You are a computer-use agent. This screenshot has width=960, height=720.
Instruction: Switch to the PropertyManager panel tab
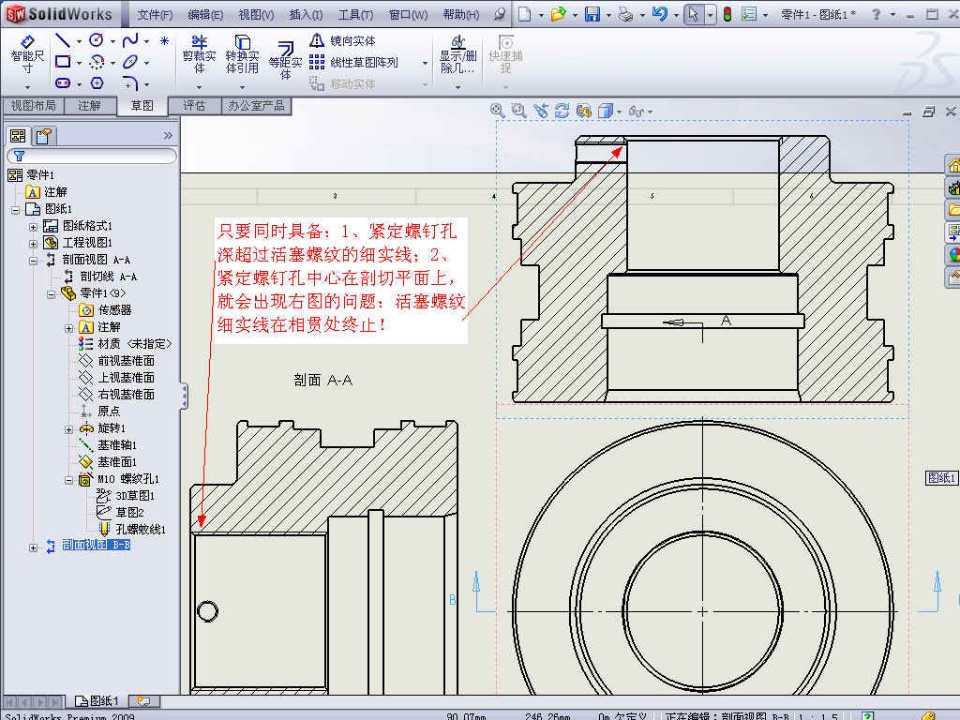pos(43,136)
